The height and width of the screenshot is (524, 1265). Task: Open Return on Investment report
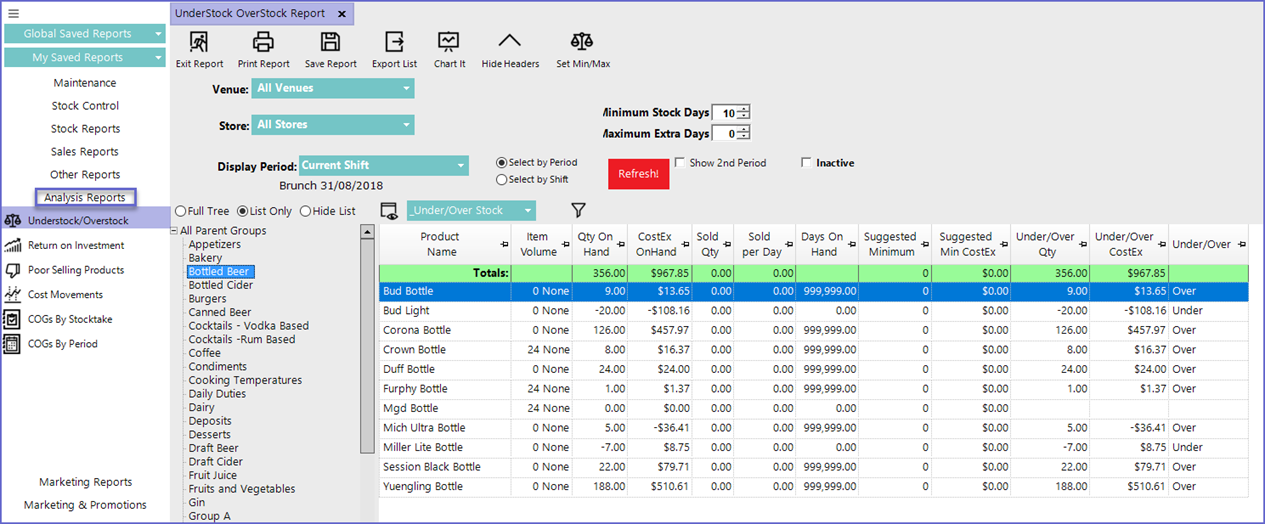click(x=76, y=246)
